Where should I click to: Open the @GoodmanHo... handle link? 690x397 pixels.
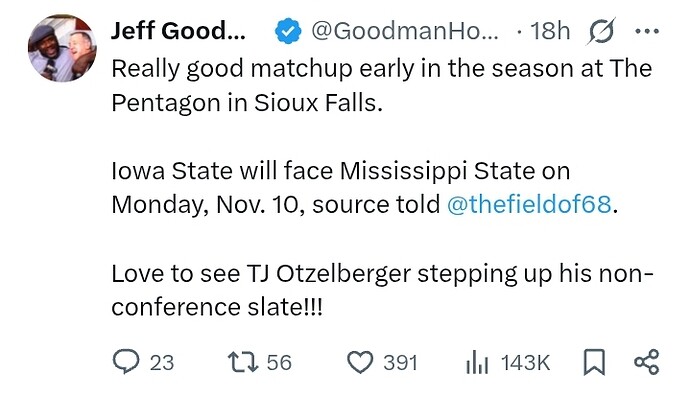tap(405, 31)
